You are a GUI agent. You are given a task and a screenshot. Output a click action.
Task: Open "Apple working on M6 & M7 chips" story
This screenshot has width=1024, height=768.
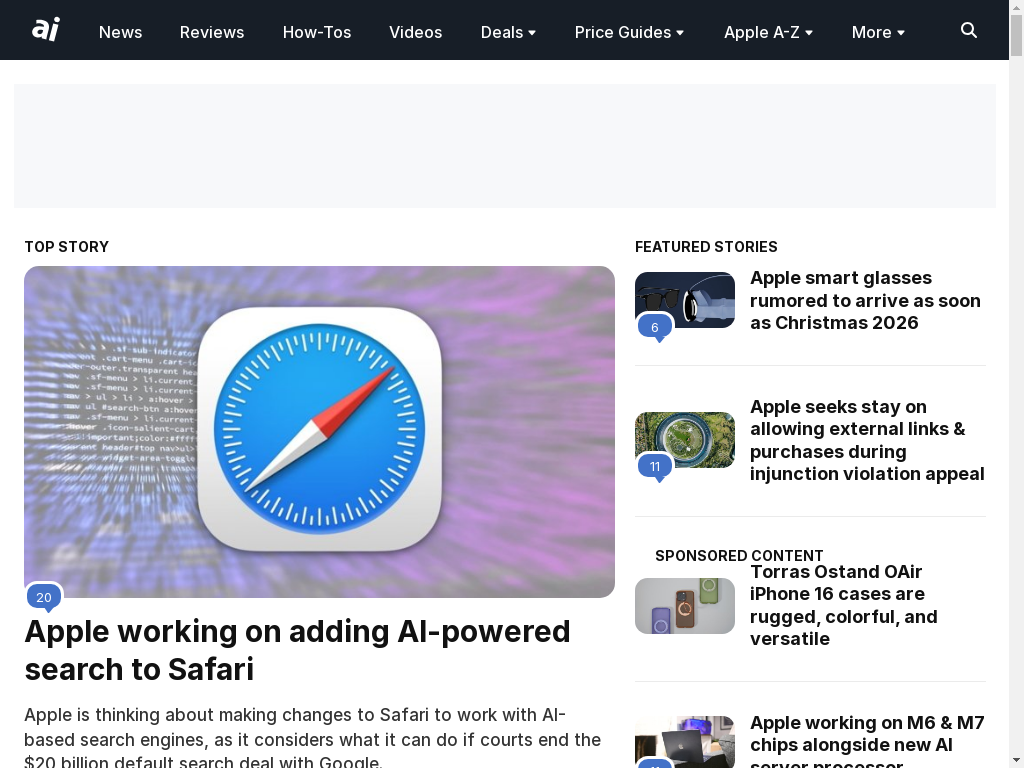coord(867,743)
